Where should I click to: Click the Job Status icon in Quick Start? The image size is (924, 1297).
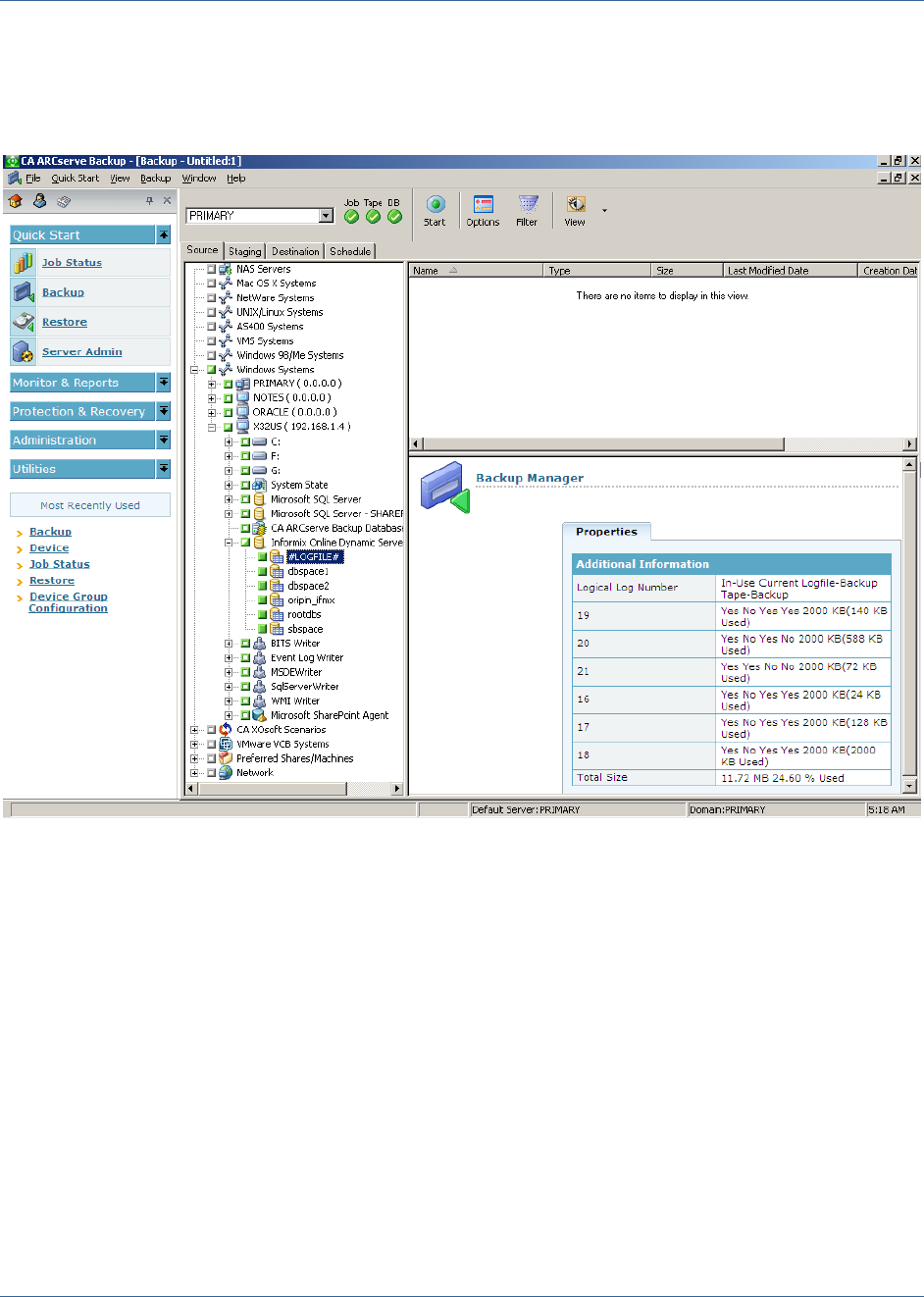[24, 263]
